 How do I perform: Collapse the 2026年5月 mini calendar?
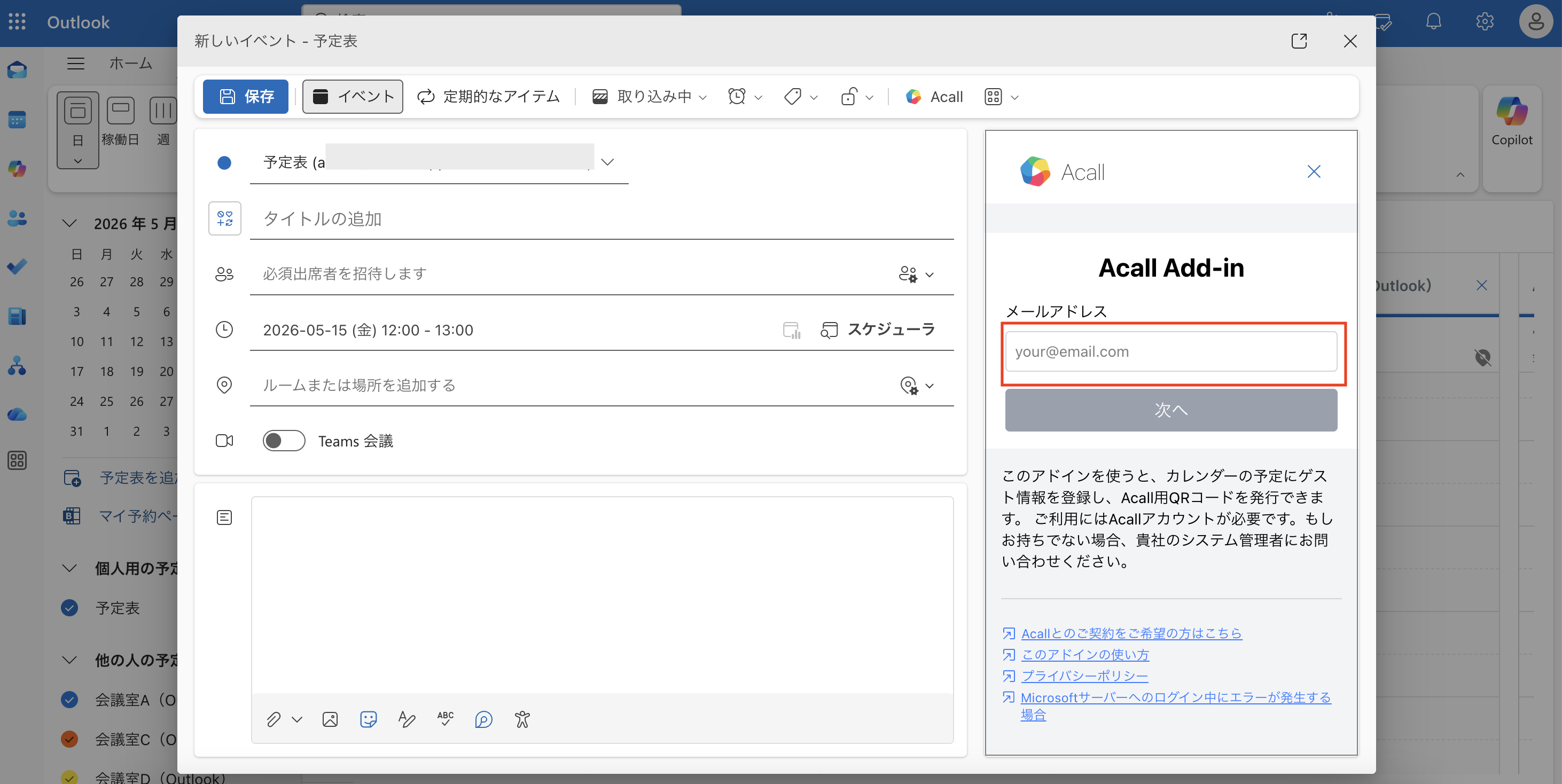point(70,223)
